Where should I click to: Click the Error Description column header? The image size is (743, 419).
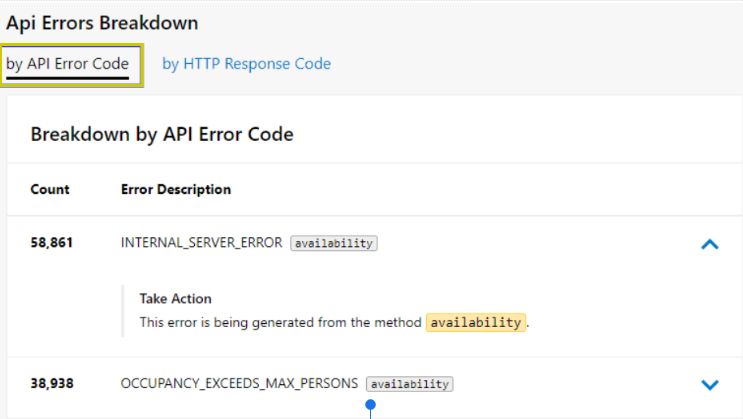(x=176, y=189)
